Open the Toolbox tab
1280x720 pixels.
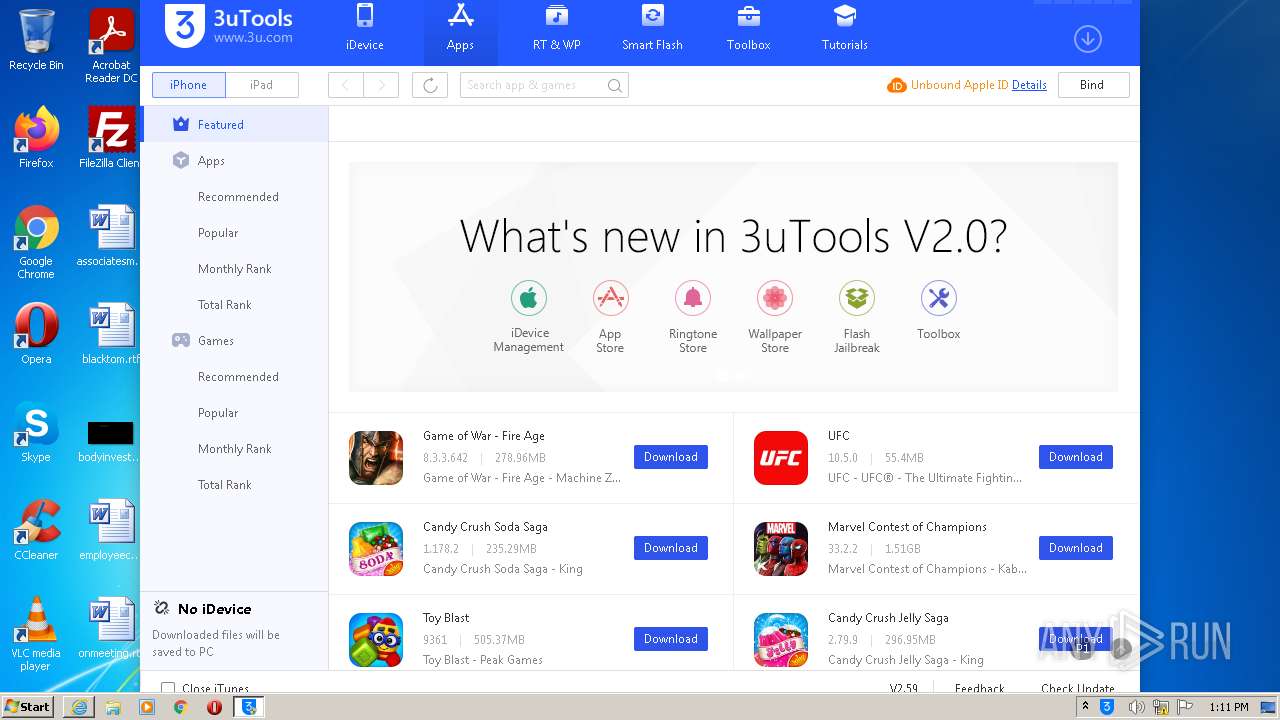tap(748, 29)
